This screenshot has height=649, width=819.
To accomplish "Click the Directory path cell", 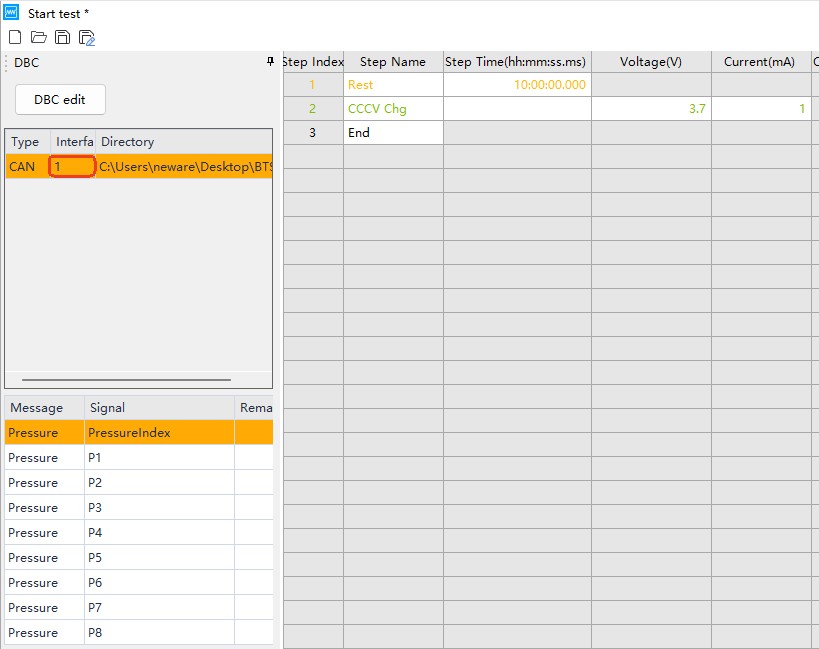I will [x=184, y=167].
